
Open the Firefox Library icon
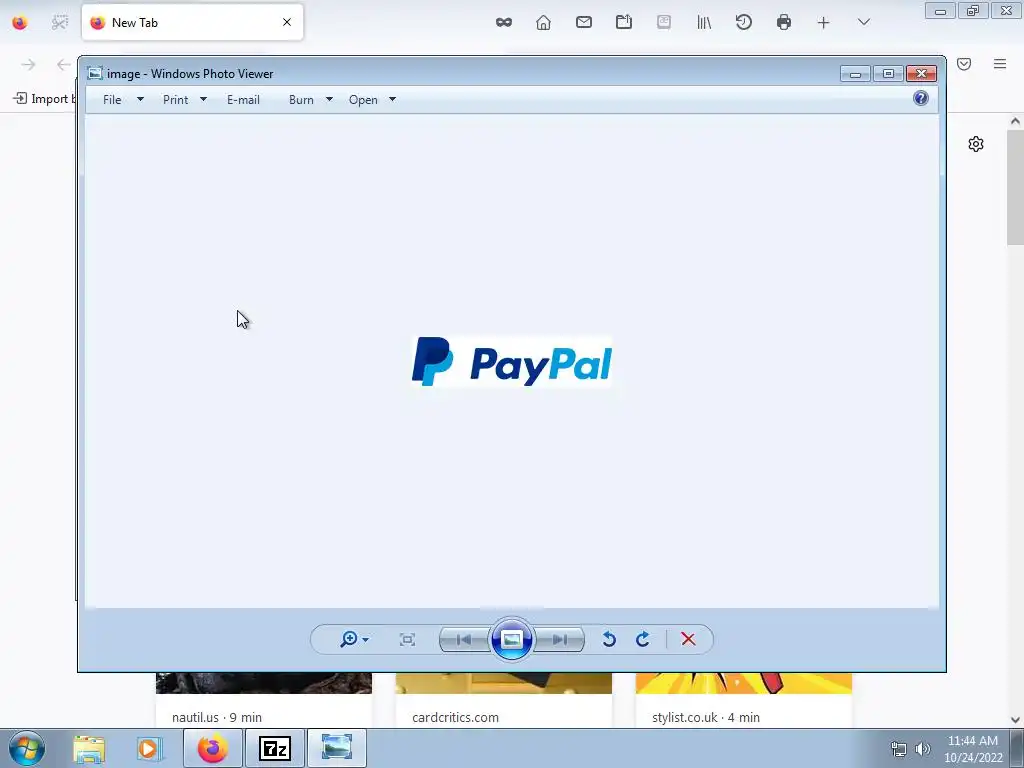[704, 22]
